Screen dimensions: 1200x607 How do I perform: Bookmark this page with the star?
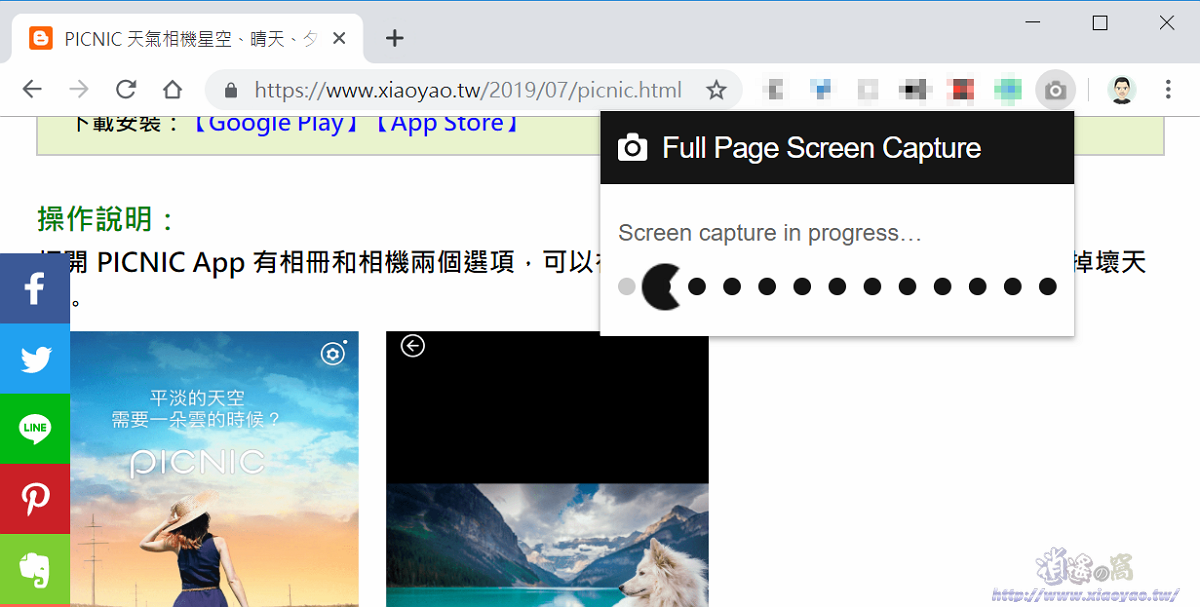716,91
